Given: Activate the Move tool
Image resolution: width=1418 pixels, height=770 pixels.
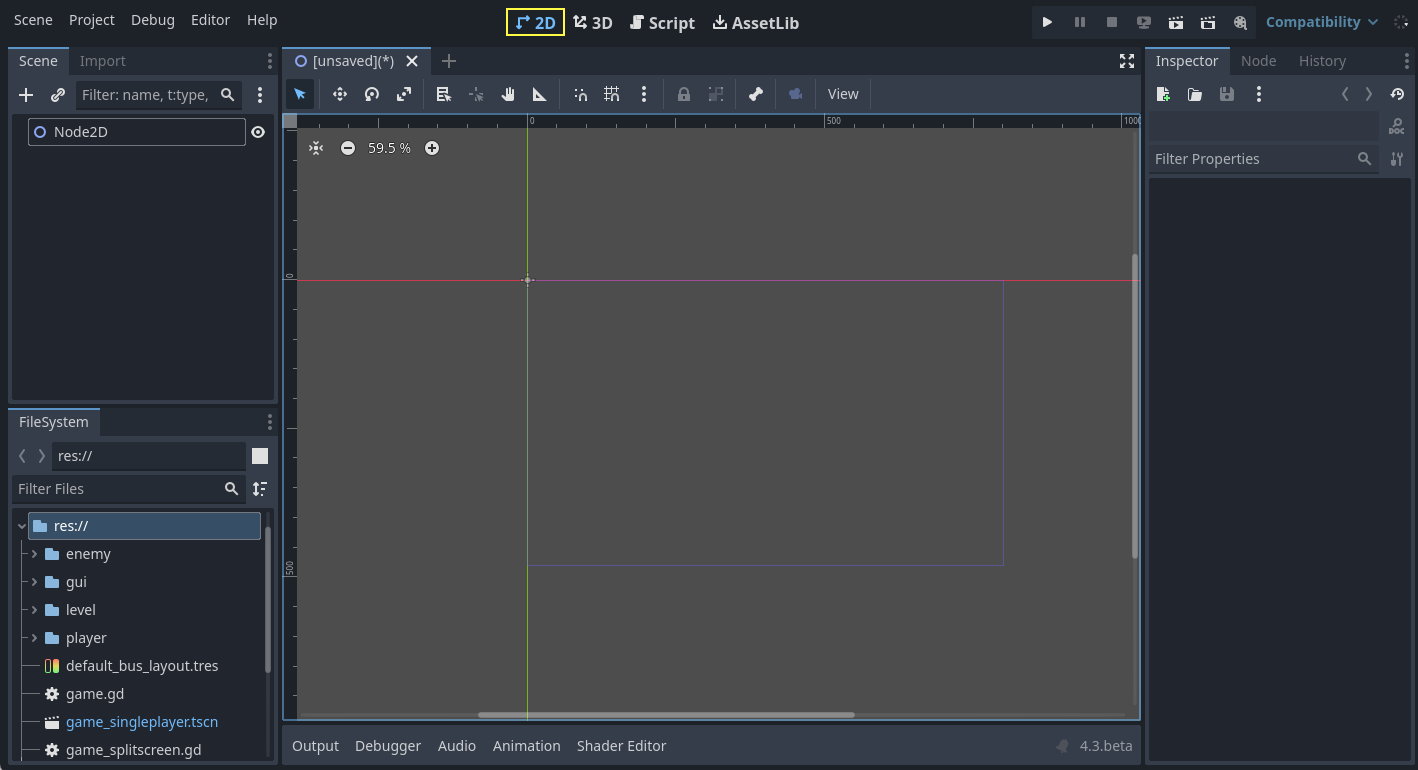Looking at the screenshot, I should point(339,93).
